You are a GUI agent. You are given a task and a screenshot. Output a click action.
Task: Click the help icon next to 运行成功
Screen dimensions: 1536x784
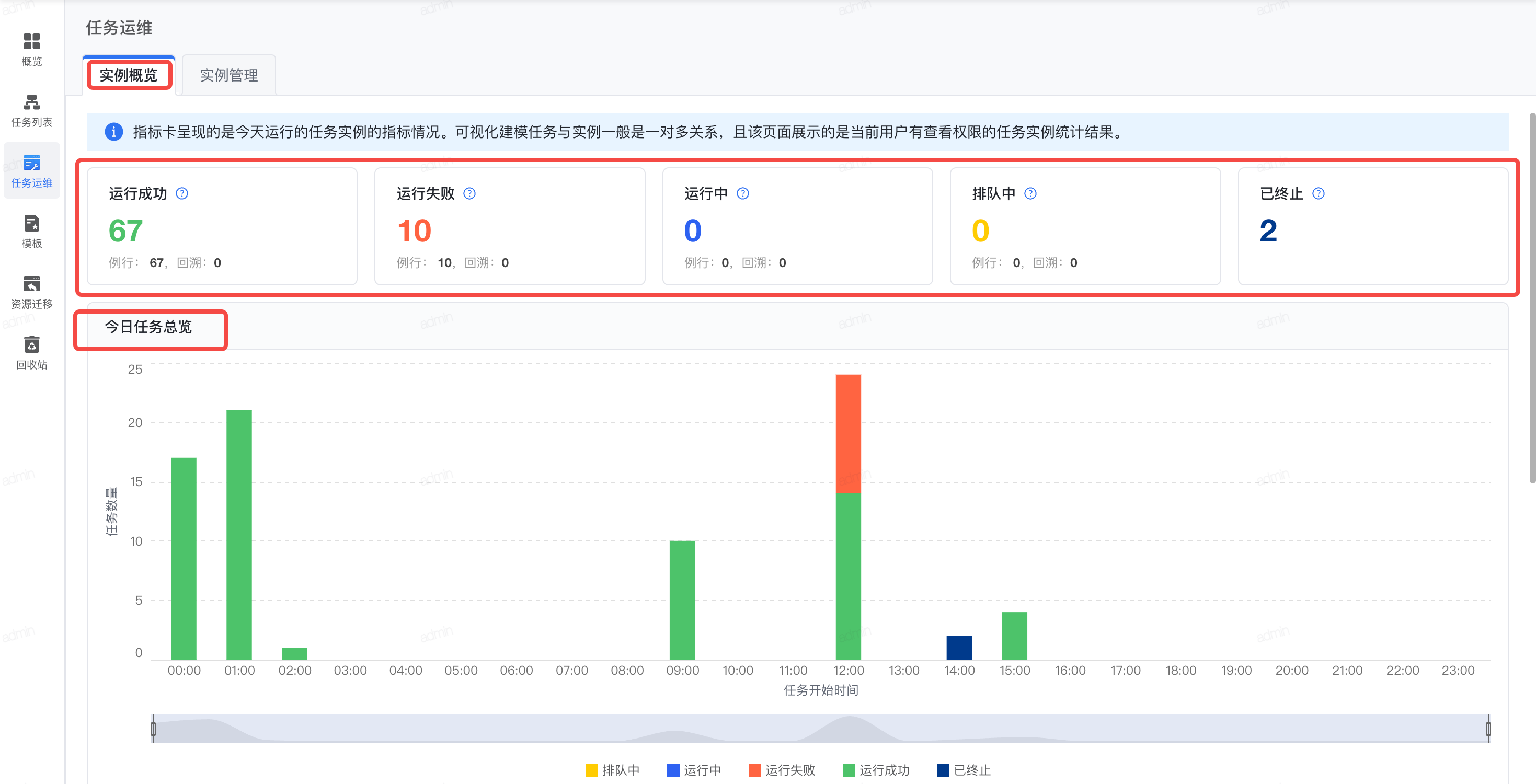tap(182, 194)
